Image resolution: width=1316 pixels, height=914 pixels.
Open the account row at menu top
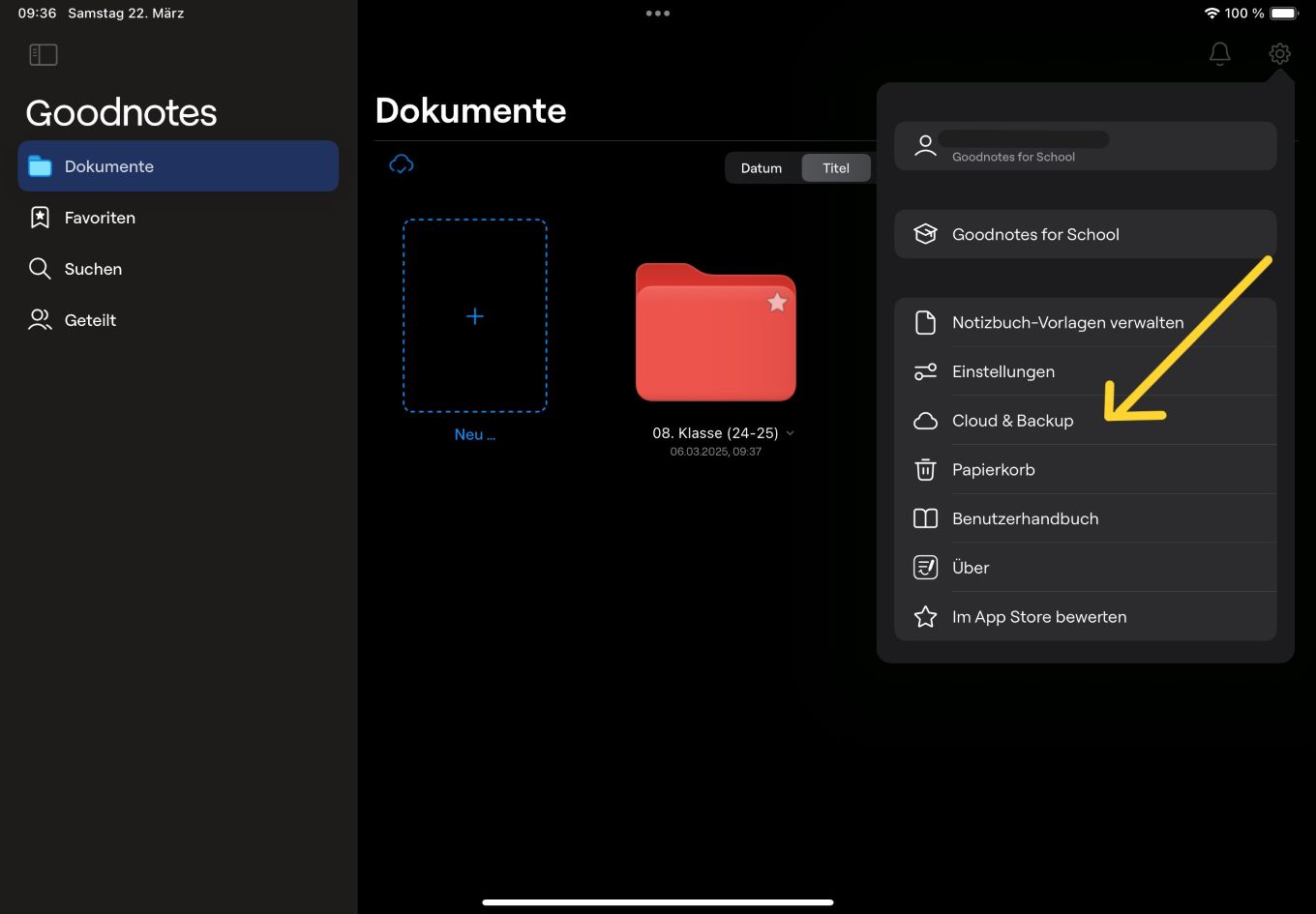pos(1086,146)
